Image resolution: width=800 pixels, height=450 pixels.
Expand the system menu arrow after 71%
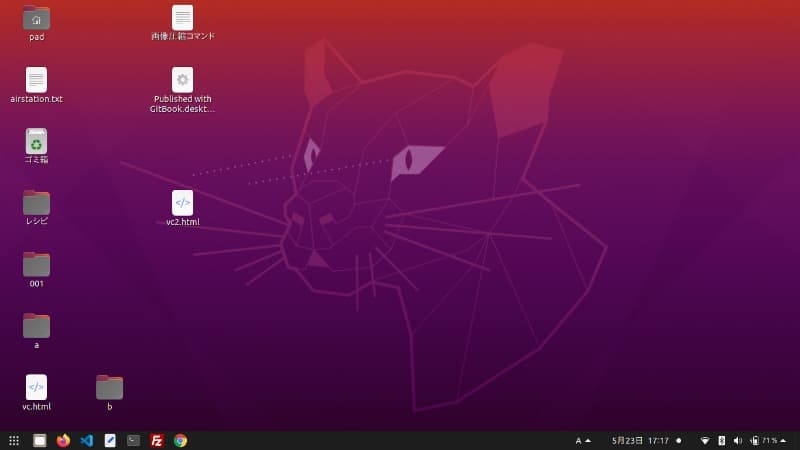coord(783,440)
